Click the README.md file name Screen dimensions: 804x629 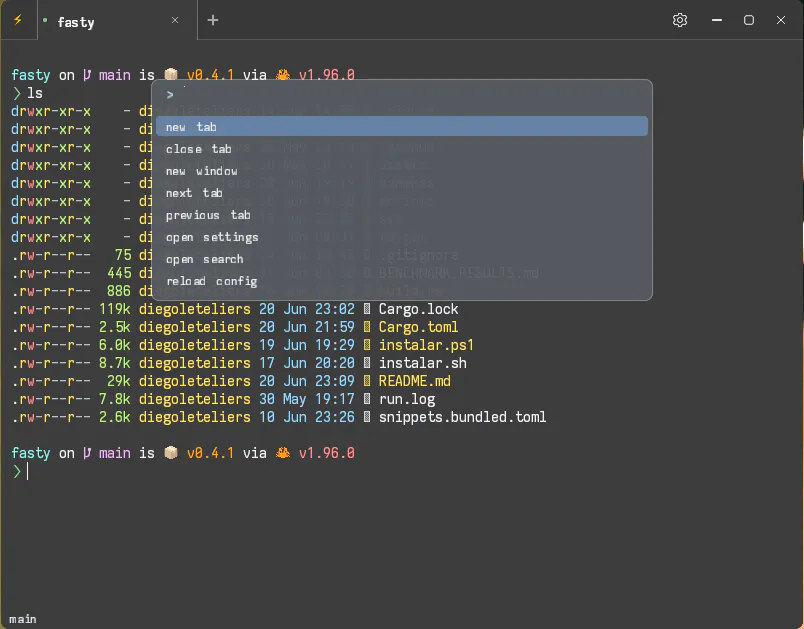(414, 381)
